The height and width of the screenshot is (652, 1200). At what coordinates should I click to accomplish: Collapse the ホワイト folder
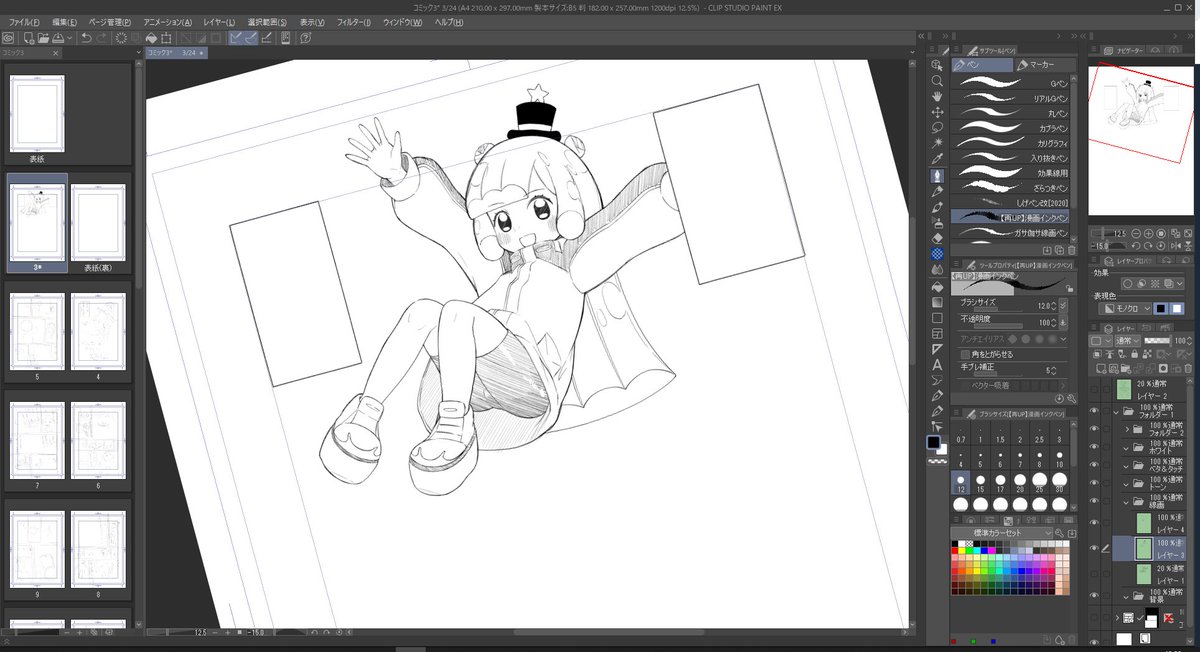click(1127, 448)
